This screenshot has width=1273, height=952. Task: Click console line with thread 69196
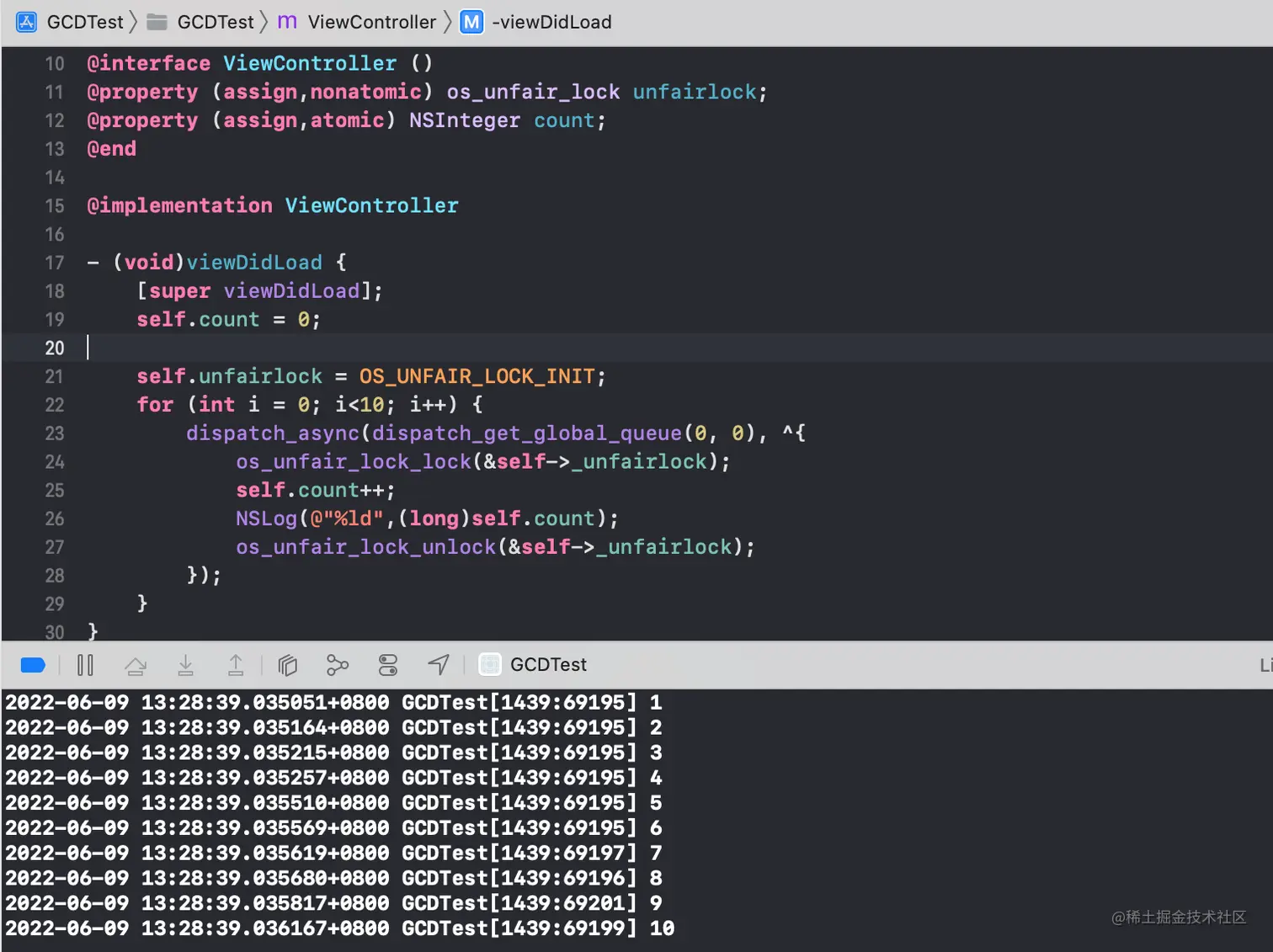point(334,878)
